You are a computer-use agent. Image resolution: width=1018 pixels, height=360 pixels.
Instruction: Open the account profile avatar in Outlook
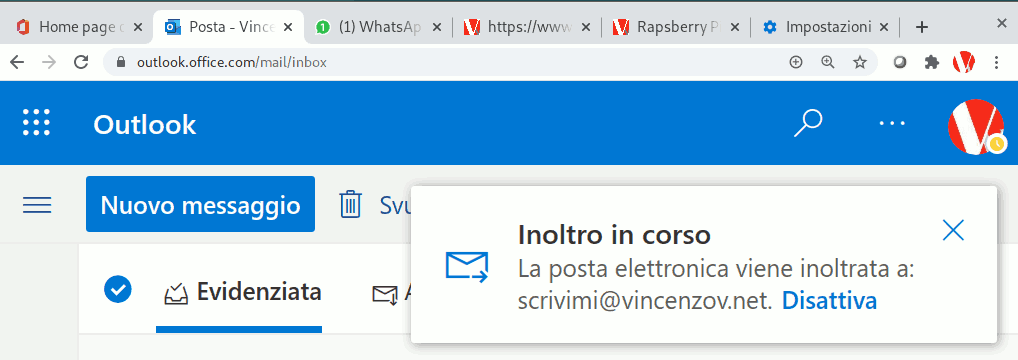pyautogui.click(x=976, y=127)
